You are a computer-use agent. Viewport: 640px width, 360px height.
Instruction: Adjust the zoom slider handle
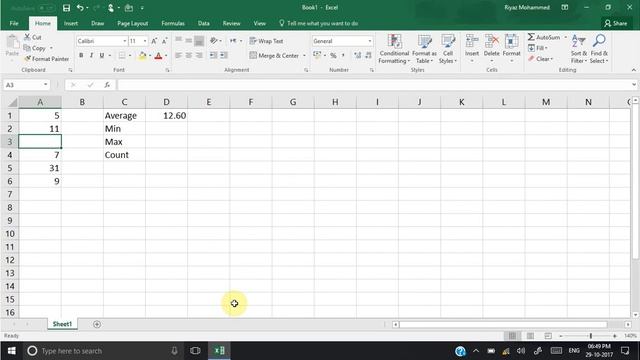590,336
